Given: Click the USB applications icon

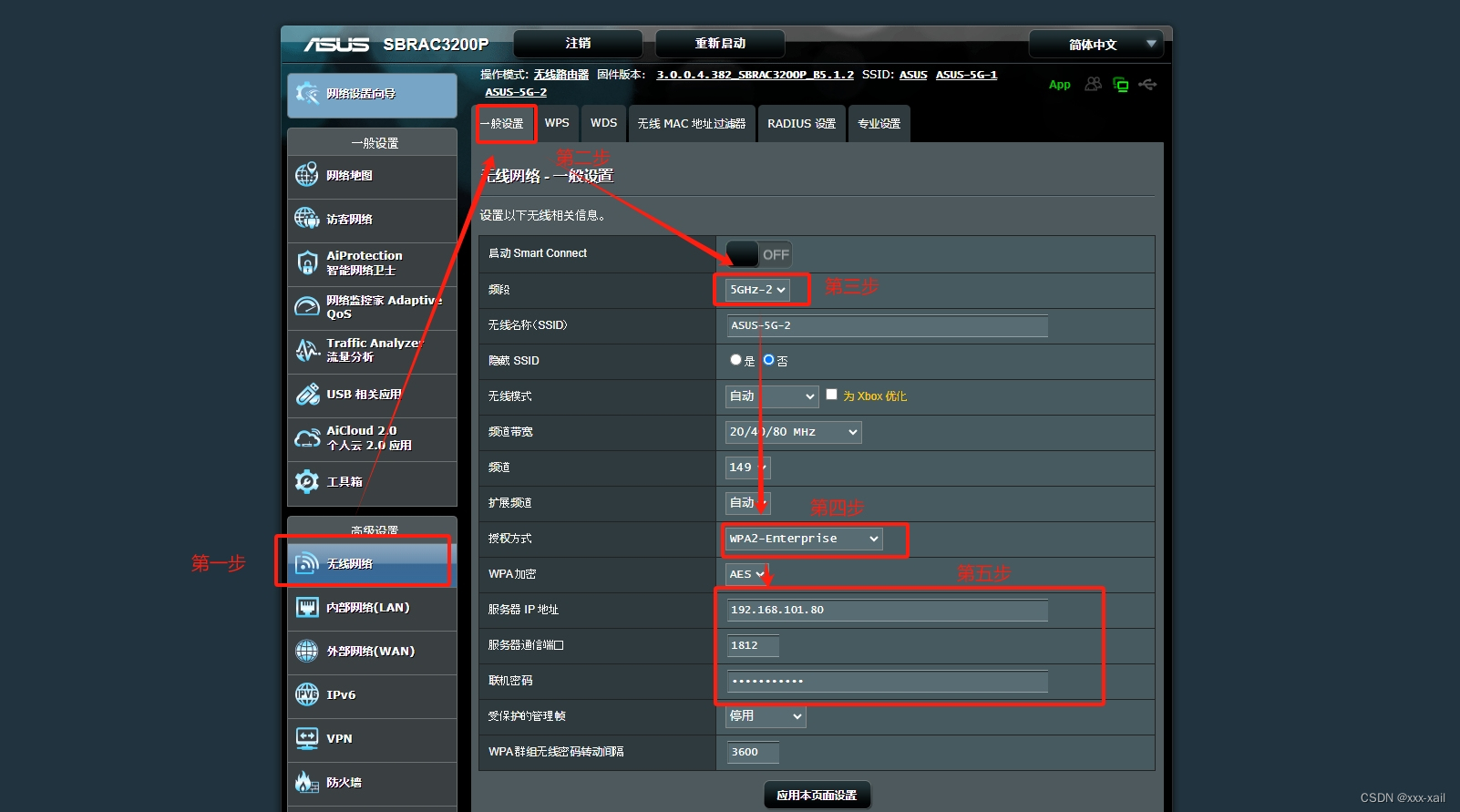Looking at the screenshot, I should pos(307,394).
